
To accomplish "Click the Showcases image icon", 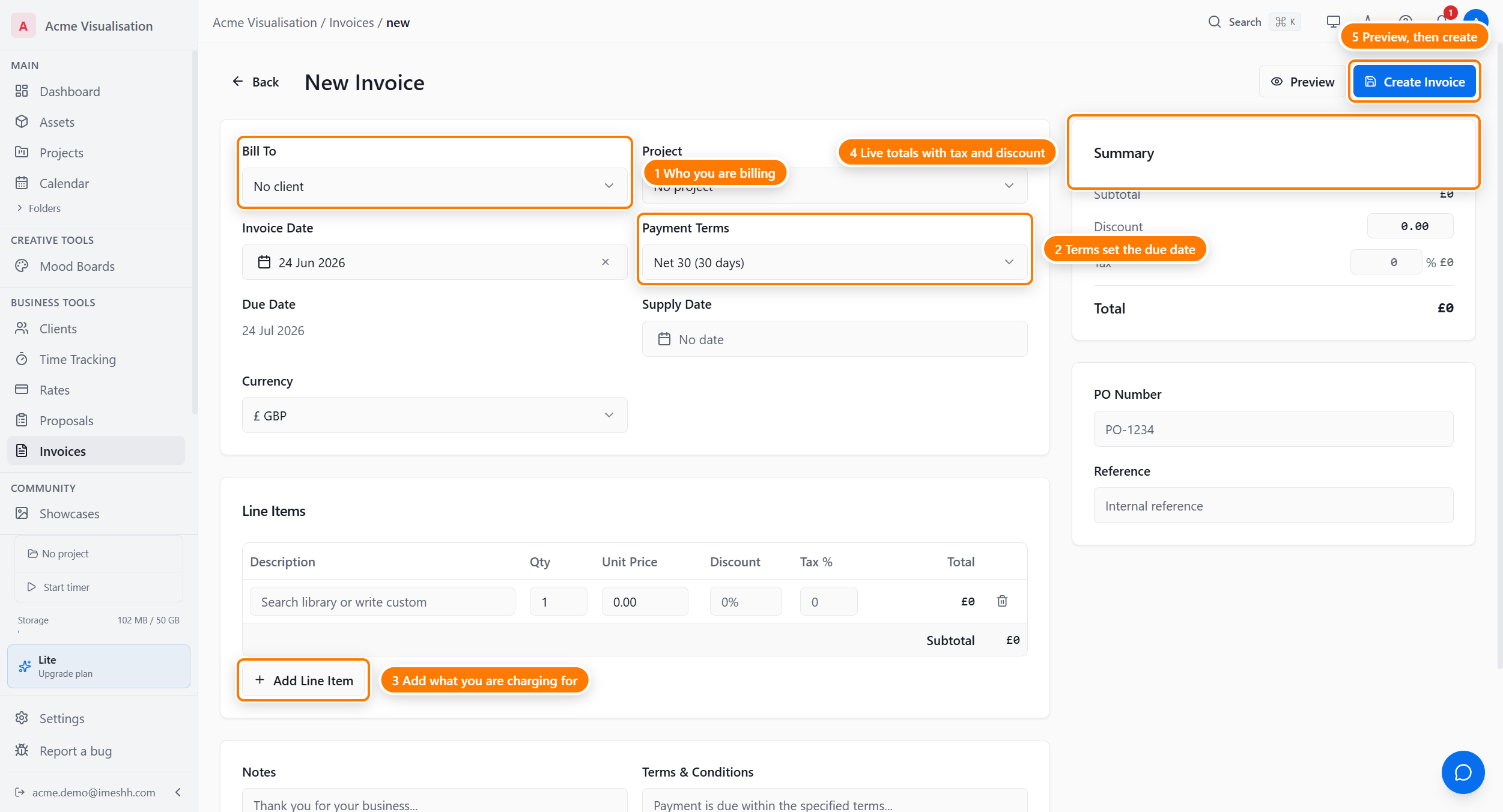I will (22, 513).
